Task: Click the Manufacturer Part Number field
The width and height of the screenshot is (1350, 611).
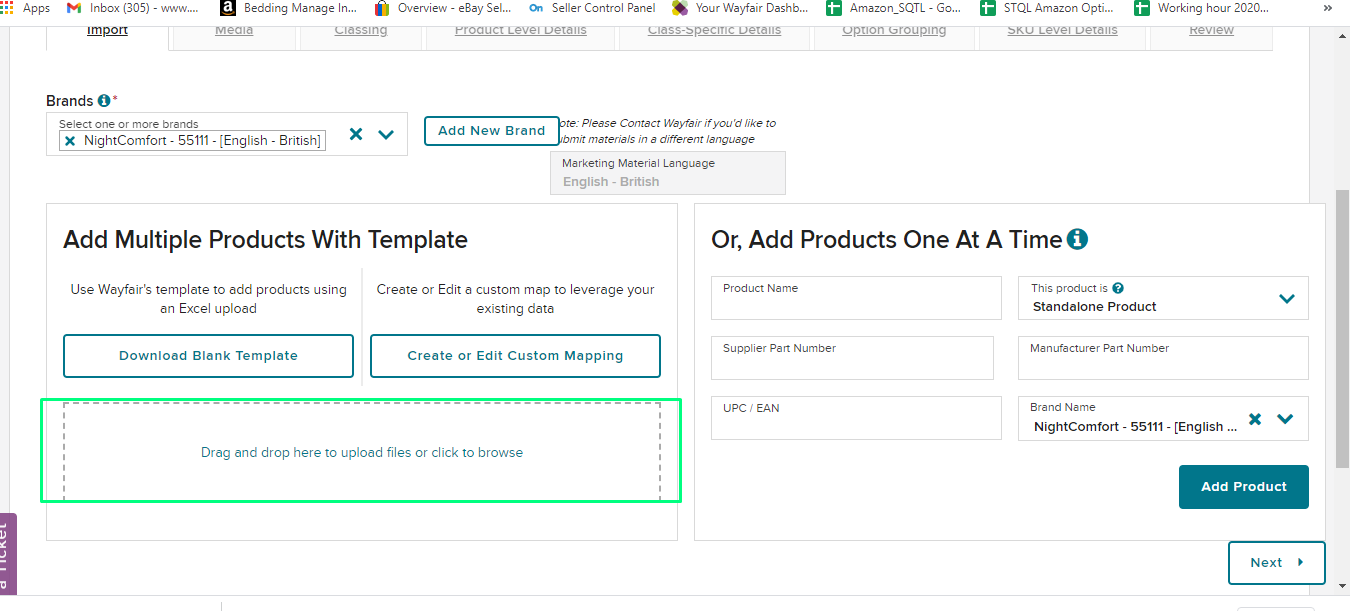Action: coord(1163,358)
